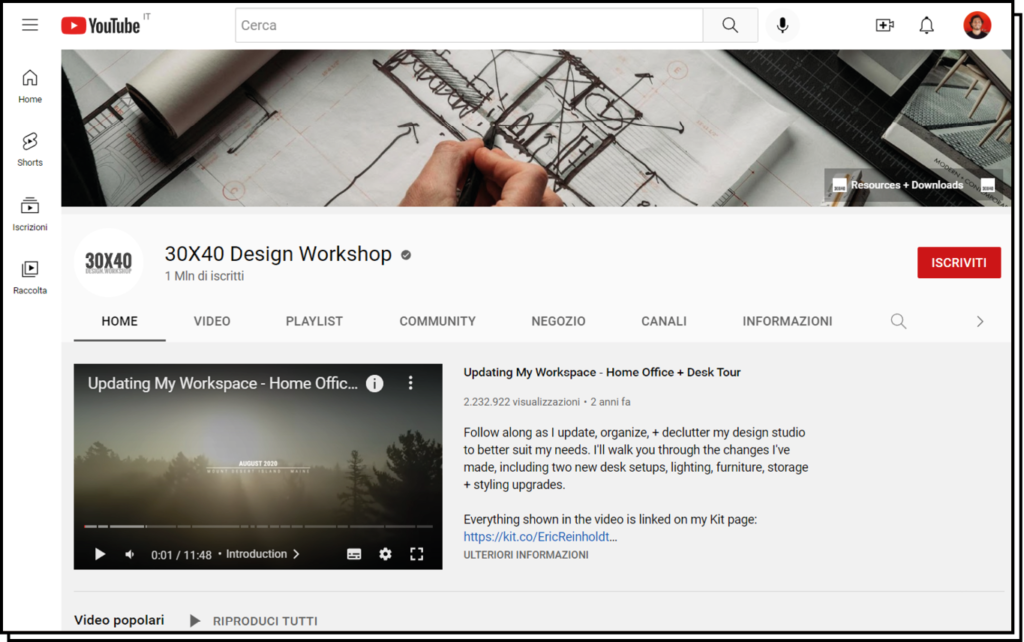Open the create video icon
The height and width of the screenshot is (642, 1024).
(884, 26)
